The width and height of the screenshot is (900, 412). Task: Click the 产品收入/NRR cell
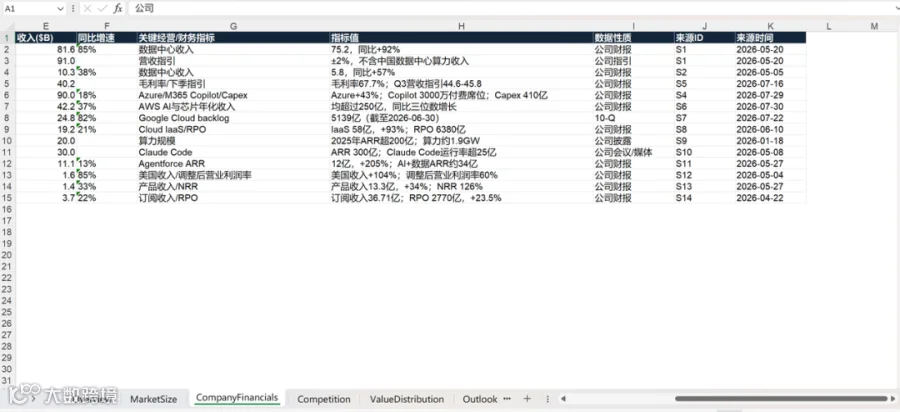[x=233, y=186]
